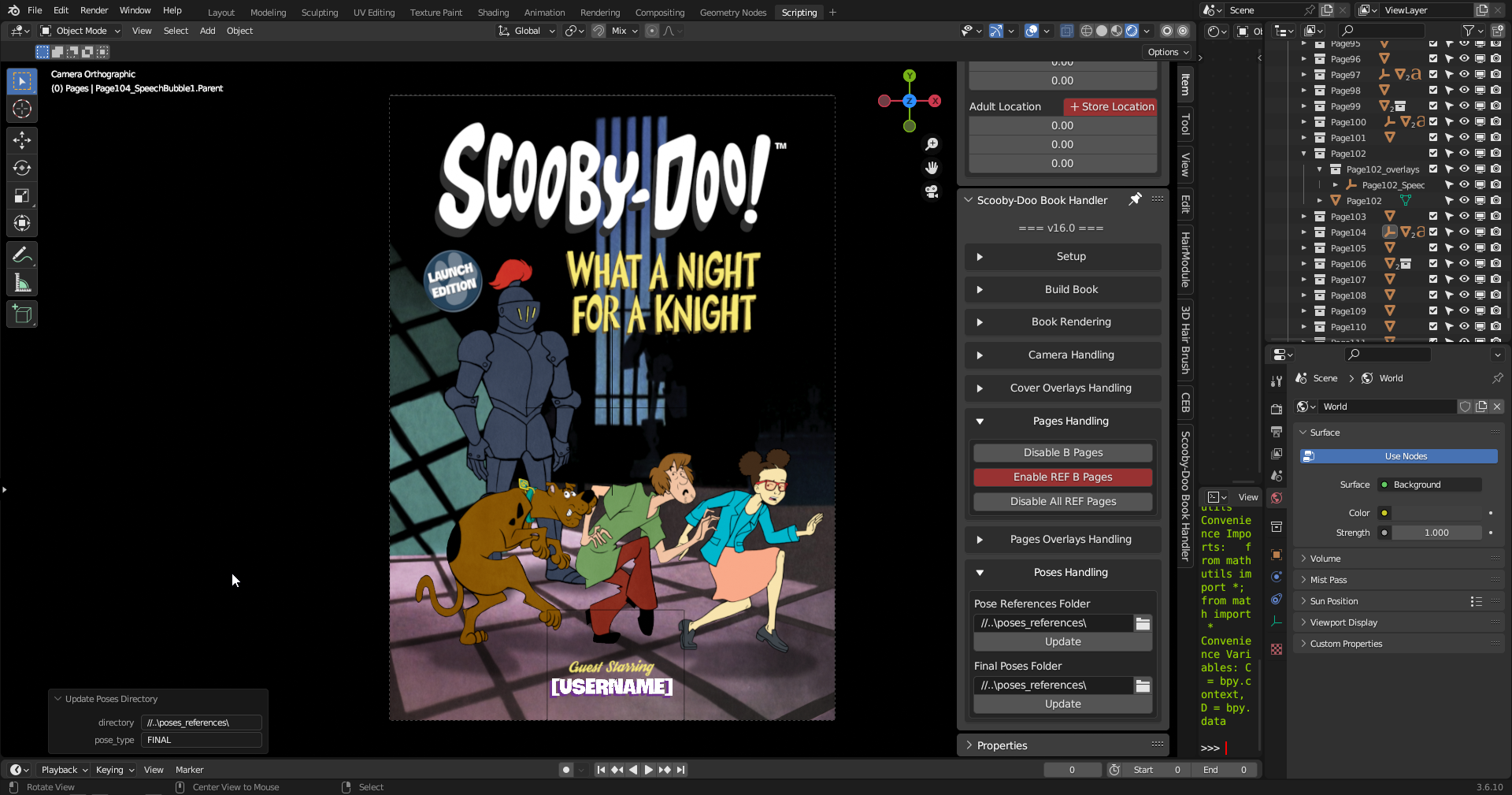The width and height of the screenshot is (1512, 795).
Task: Click Disable B Pages button
Action: click(1062, 453)
